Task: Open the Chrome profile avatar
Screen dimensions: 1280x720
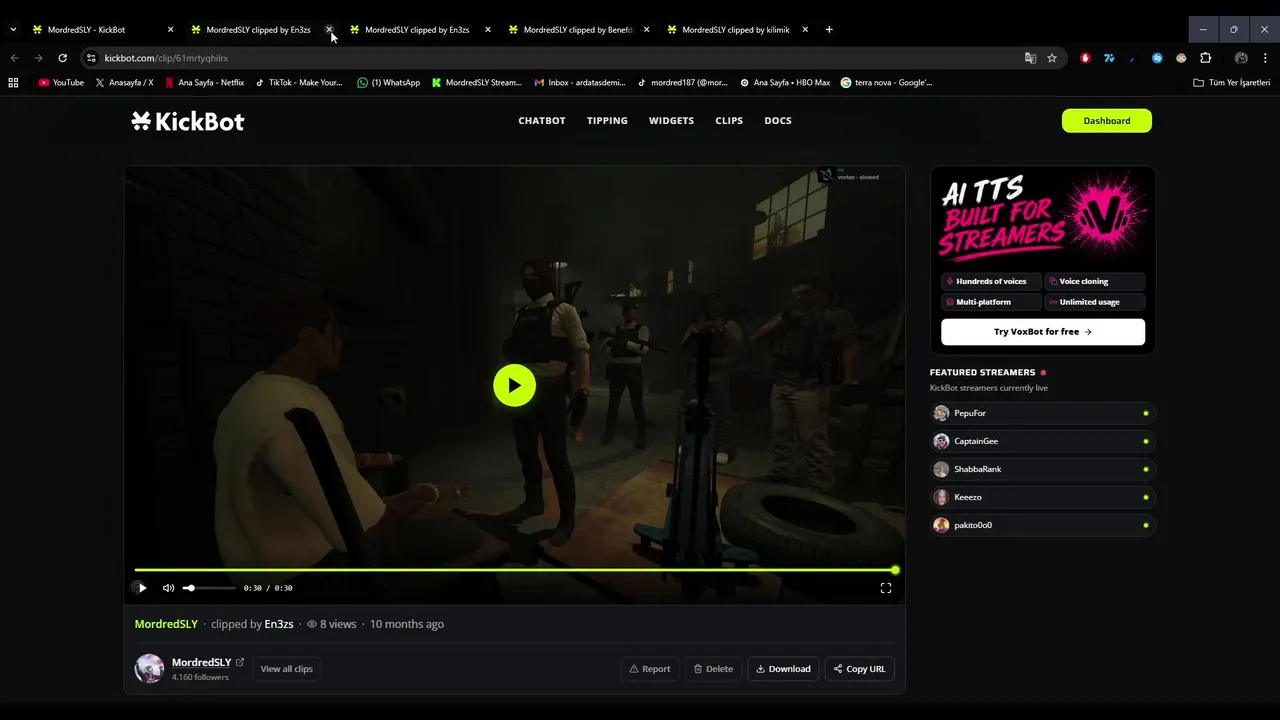Action: [1241, 58]
